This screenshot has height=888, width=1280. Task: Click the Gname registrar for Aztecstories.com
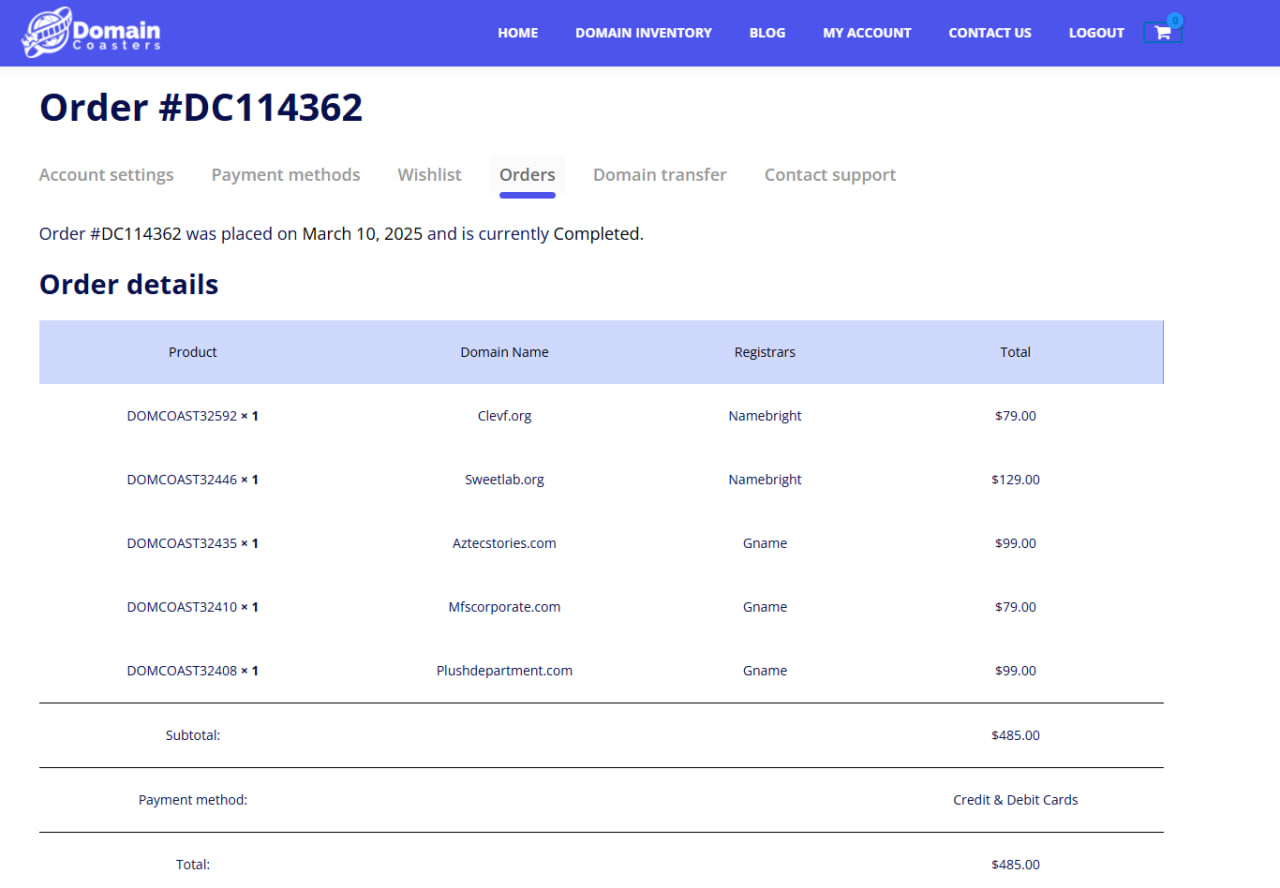(x=765, y=544)
